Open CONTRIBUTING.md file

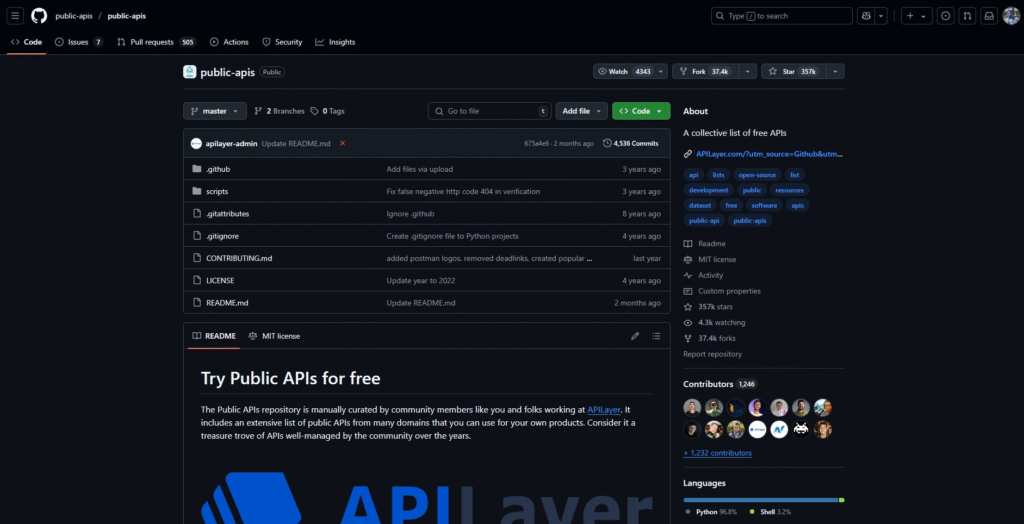[x=239, y=258]
